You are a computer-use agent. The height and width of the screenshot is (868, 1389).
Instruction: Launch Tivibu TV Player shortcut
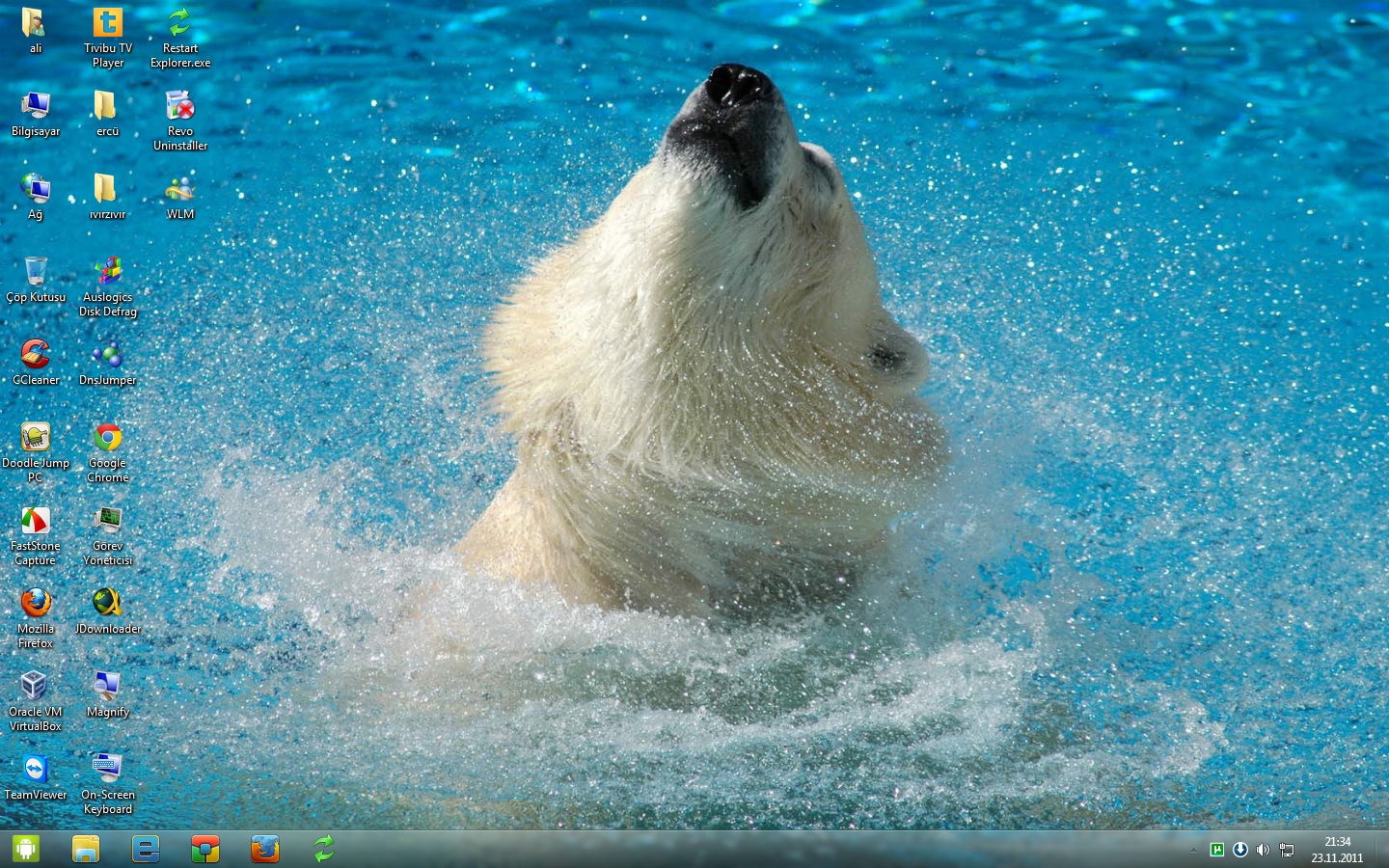click(107, 38)
